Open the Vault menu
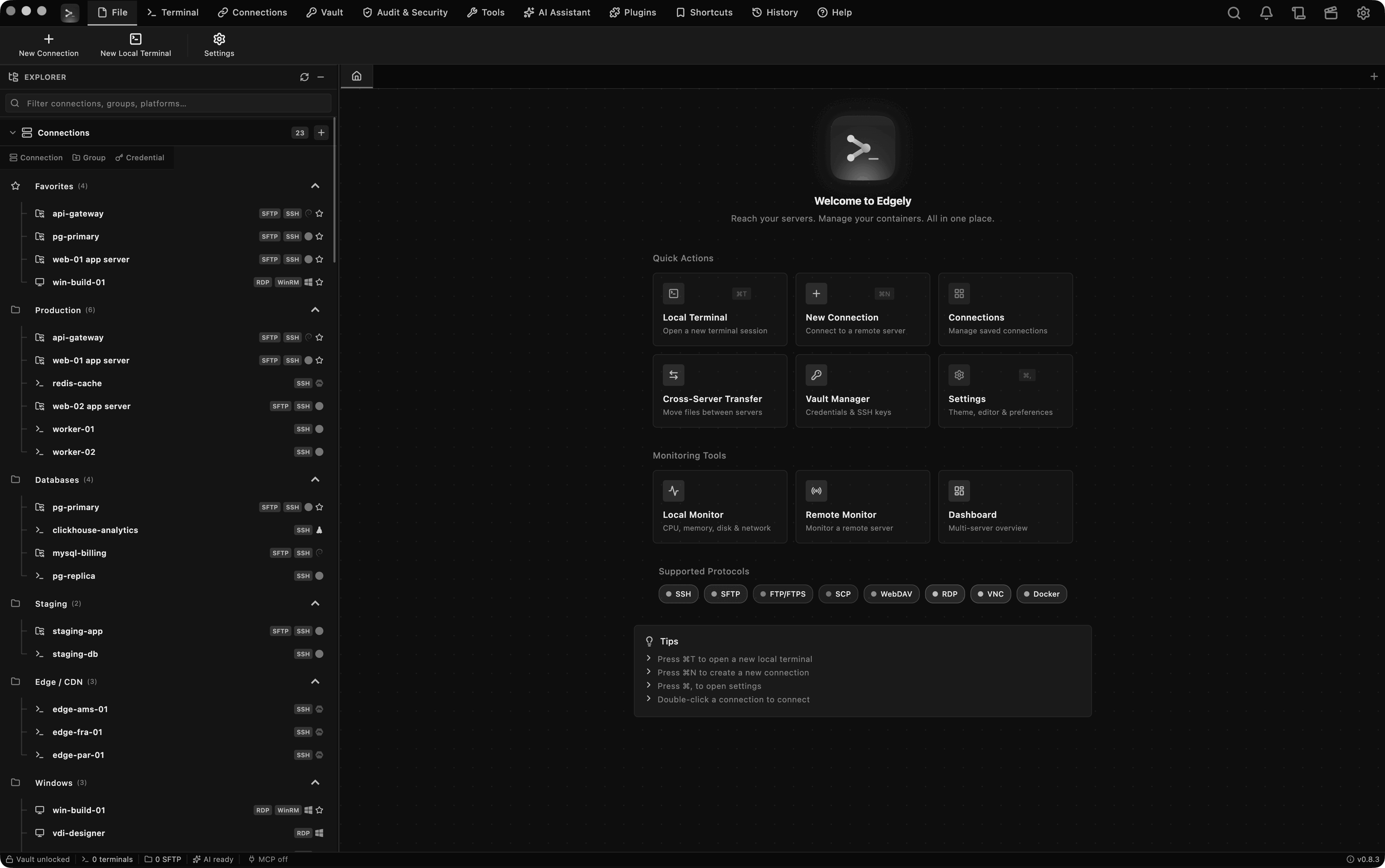 [324, 13]
